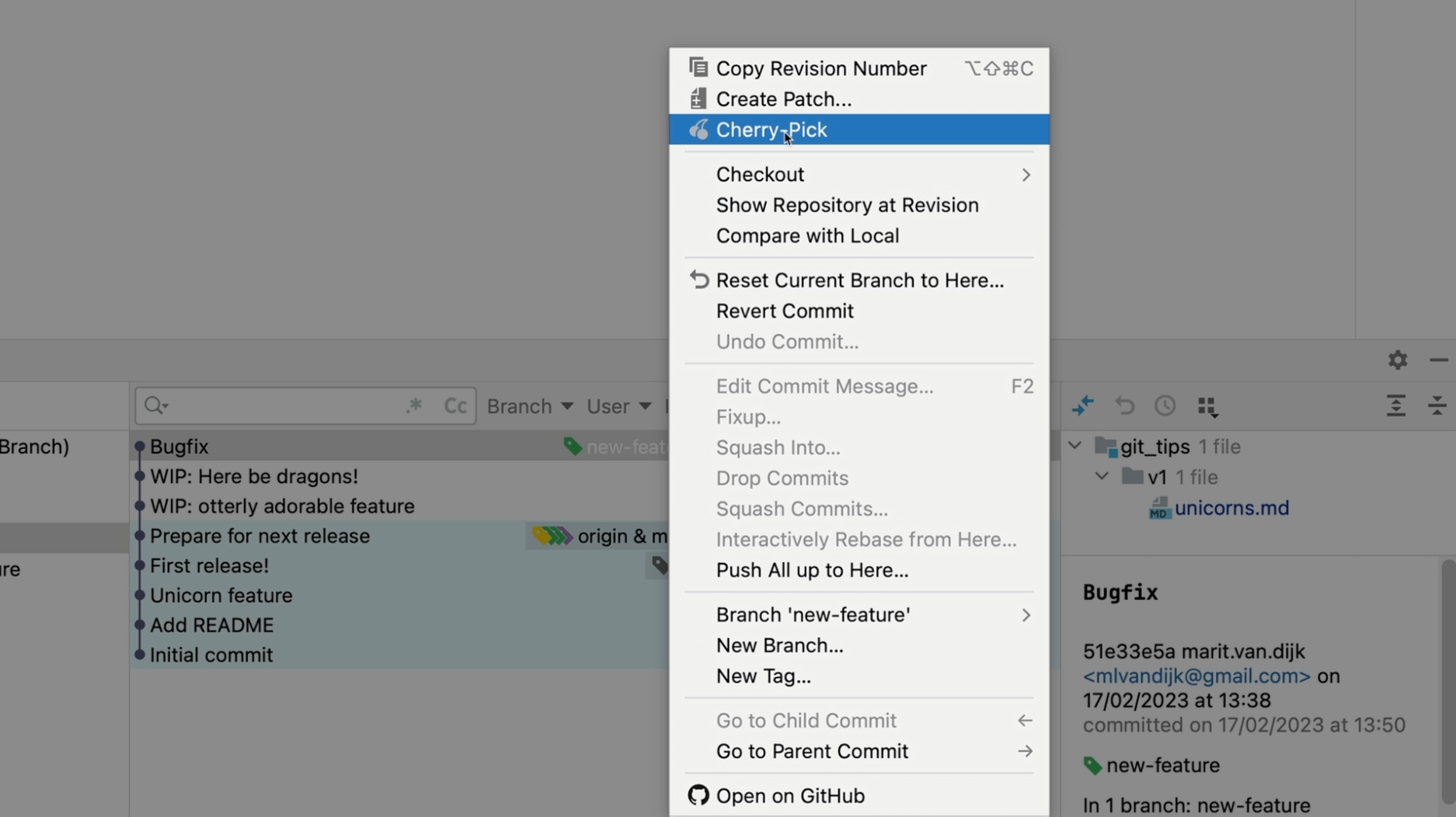Viewport: 1456px width, 817px height.
Task: Click the revert undo arrow toolbar icon
Action: [1124, 405]
